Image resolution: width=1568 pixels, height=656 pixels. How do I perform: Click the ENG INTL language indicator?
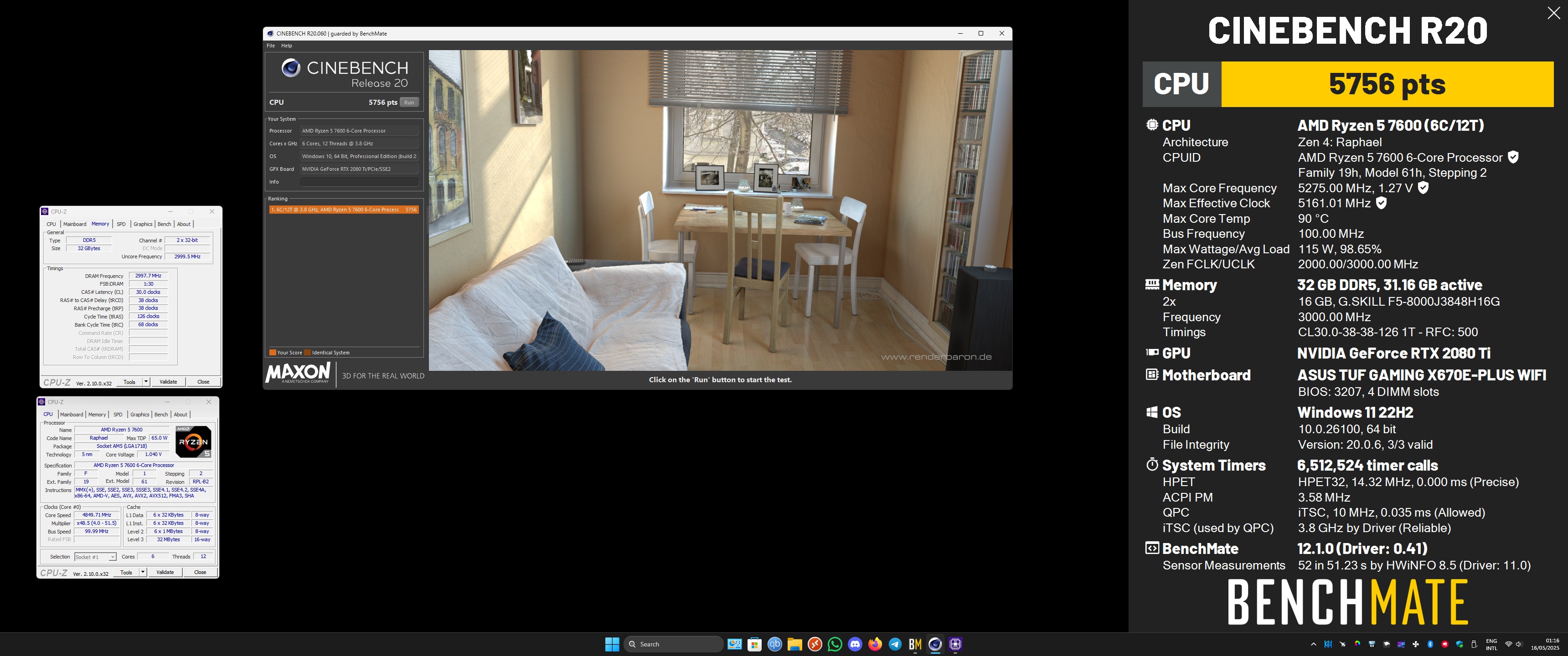click(1491, 644)
